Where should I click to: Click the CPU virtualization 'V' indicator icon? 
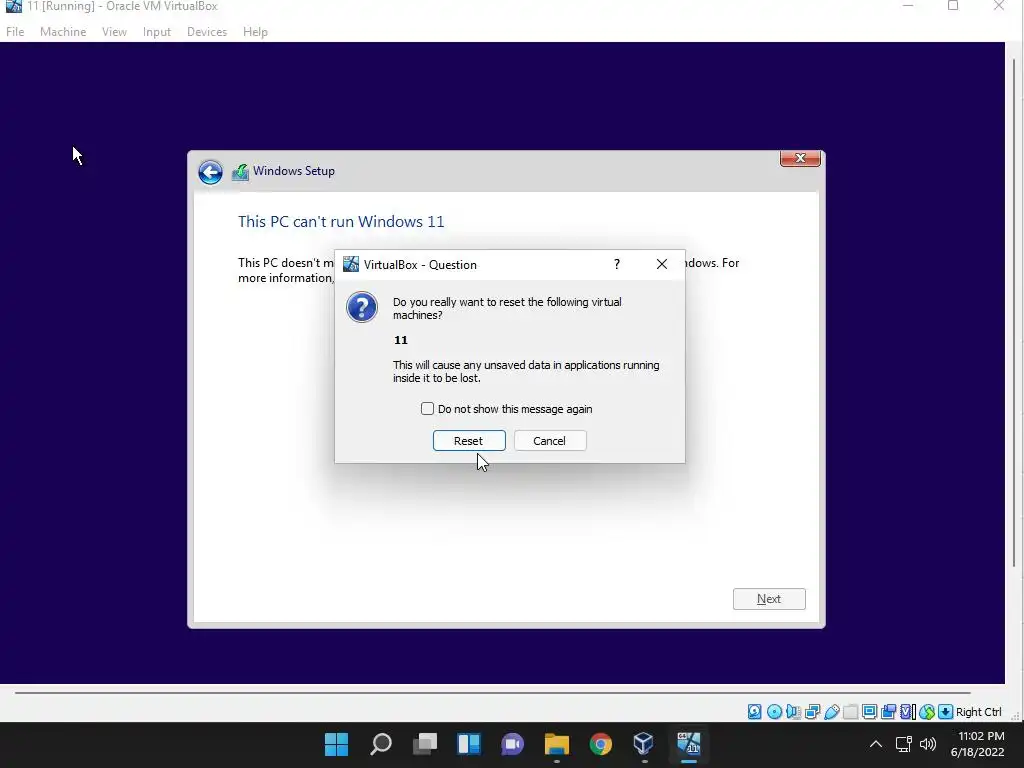click(x=907, y=712)
